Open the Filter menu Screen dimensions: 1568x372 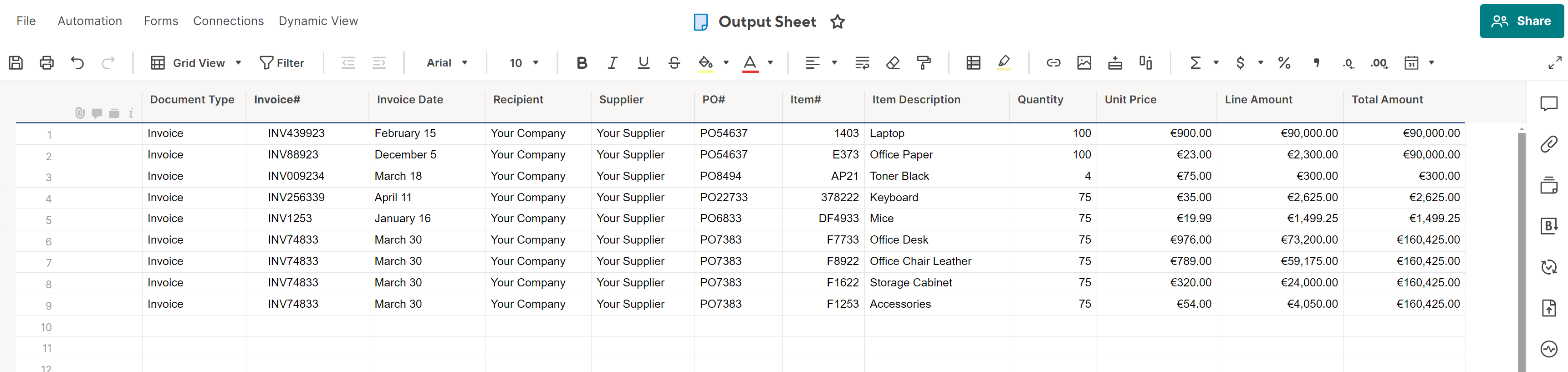coord(281,63)
